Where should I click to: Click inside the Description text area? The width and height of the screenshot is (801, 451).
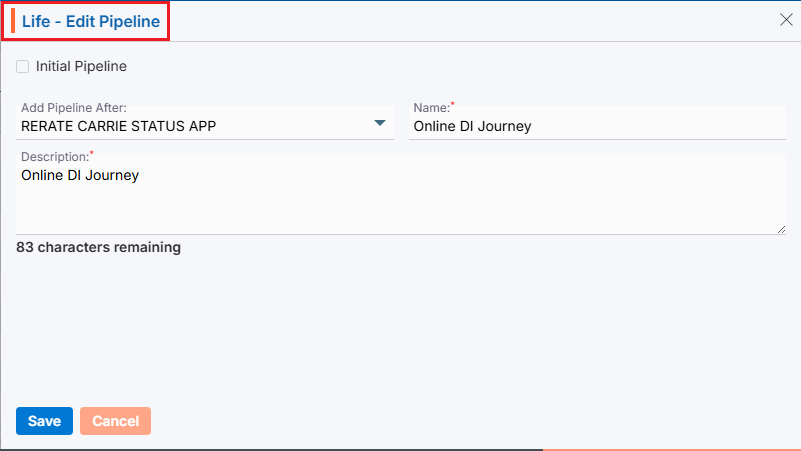tap(400, 200)
